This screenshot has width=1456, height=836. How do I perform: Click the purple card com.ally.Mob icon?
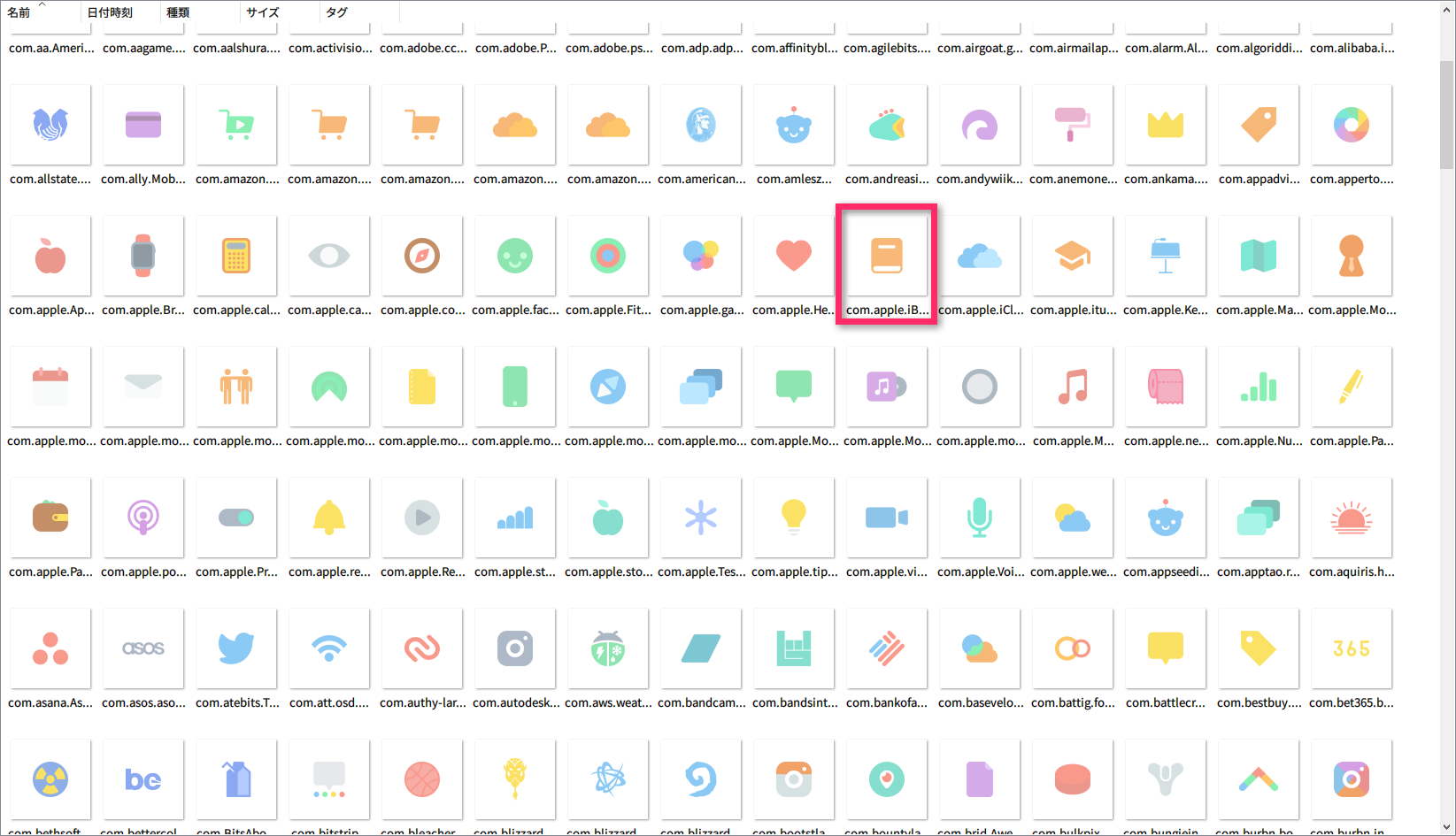(x=143, y=125)
